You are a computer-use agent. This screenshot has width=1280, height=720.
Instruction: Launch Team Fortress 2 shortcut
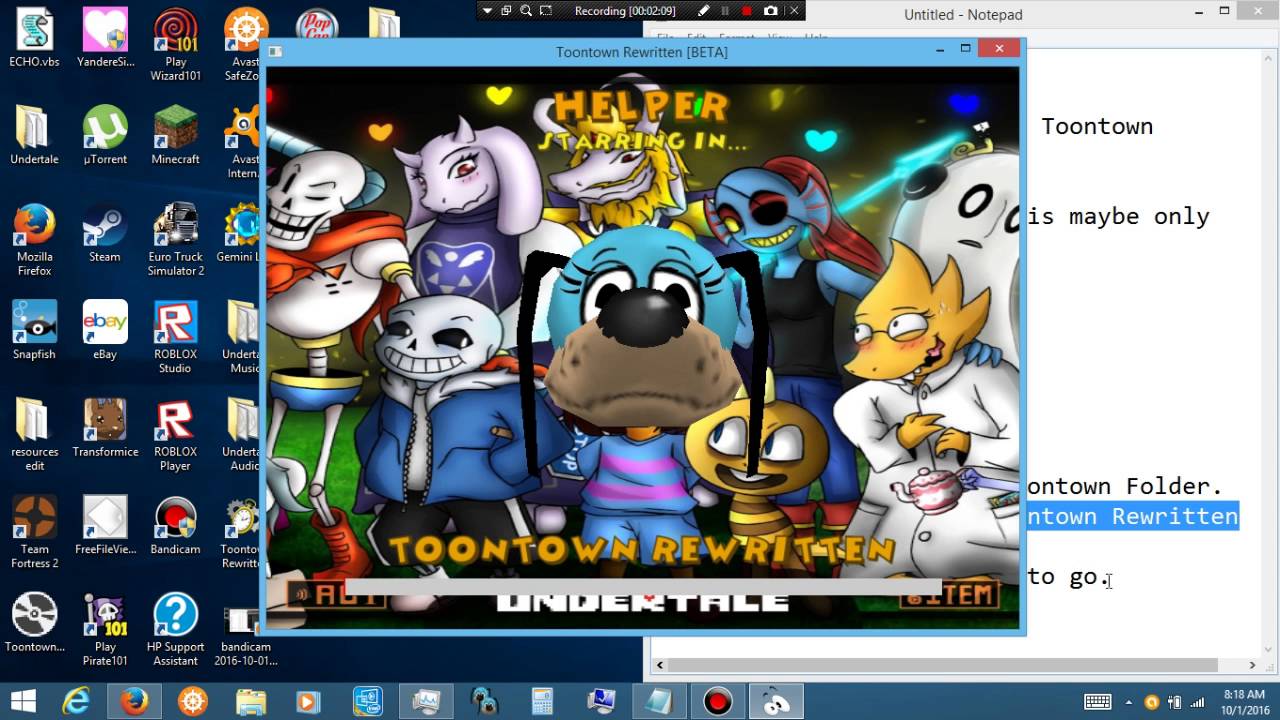34,532
